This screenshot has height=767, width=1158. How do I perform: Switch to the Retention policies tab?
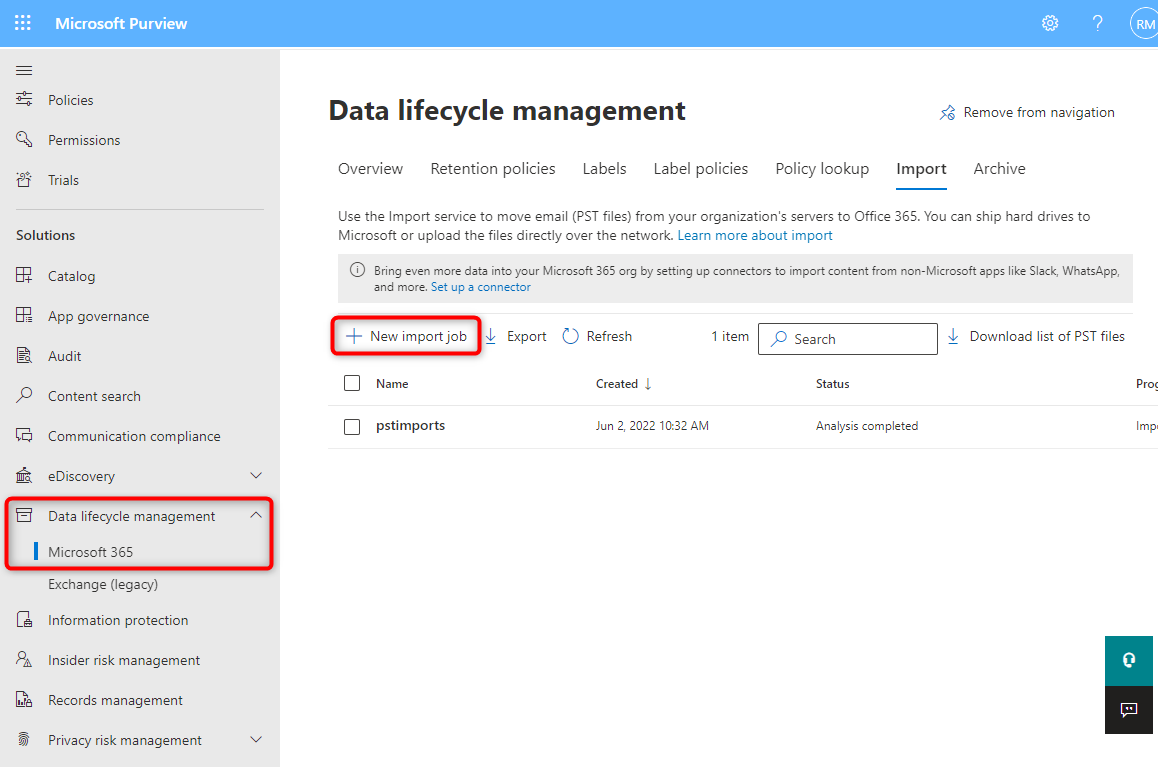tap(492, 169)
